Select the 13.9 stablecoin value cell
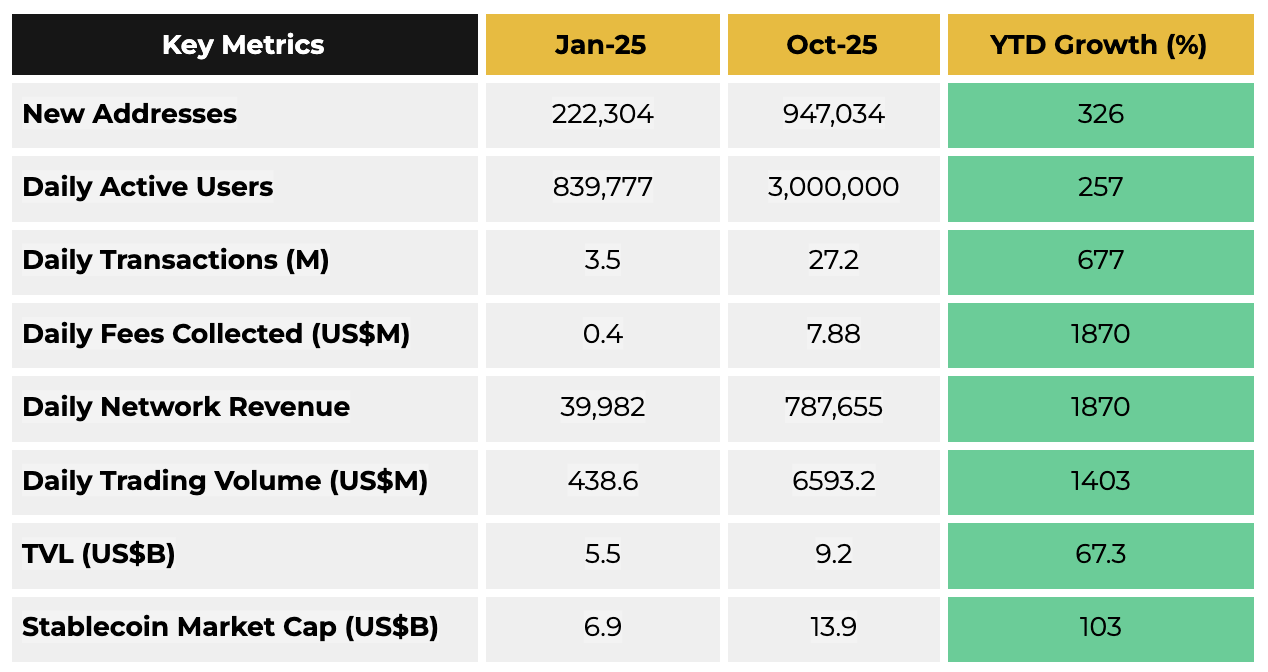Image resolution: width=1268 pixels, height=672 pixels. pos(833,627)
